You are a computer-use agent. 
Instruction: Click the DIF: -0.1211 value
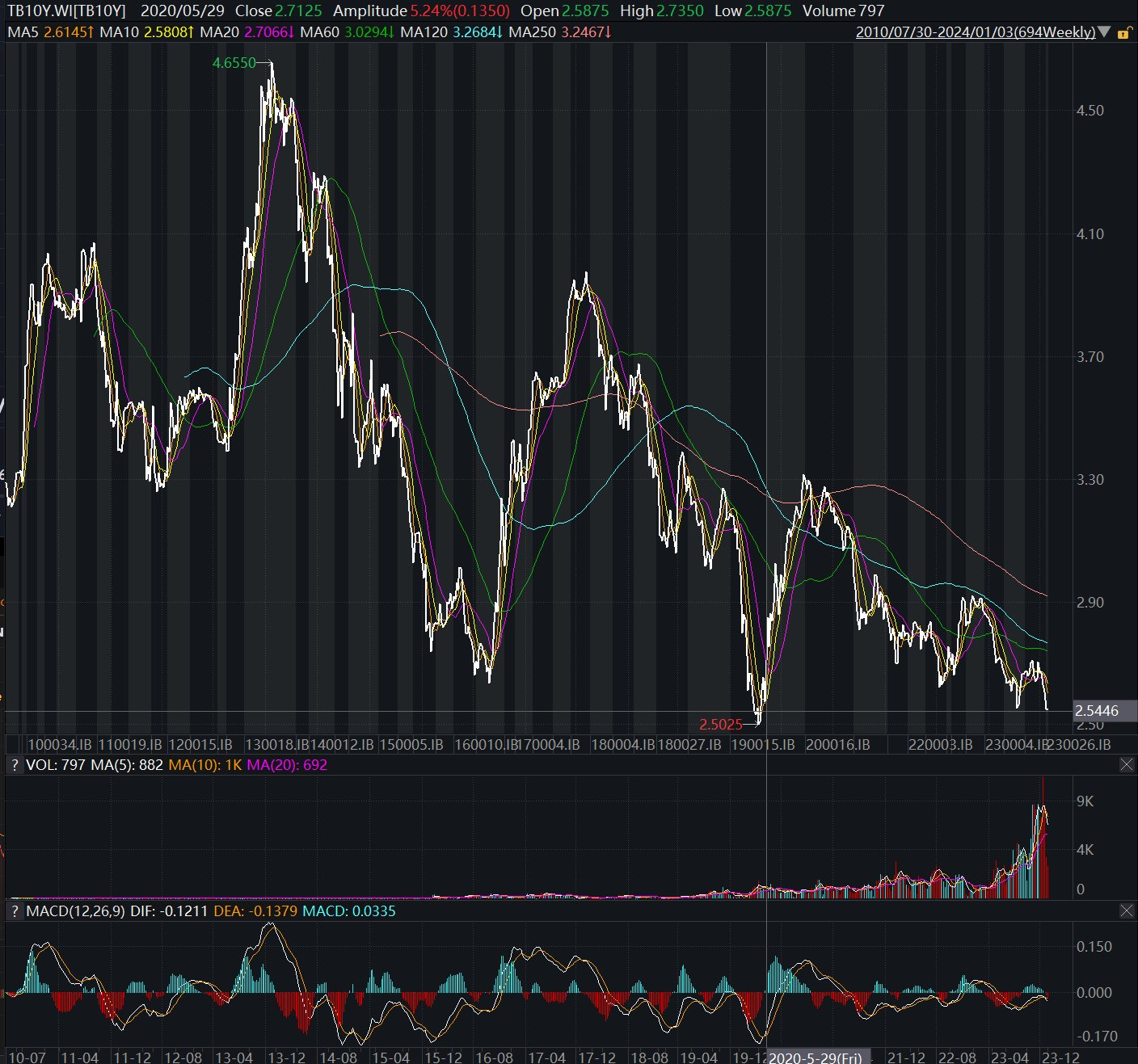pos(169,910)
